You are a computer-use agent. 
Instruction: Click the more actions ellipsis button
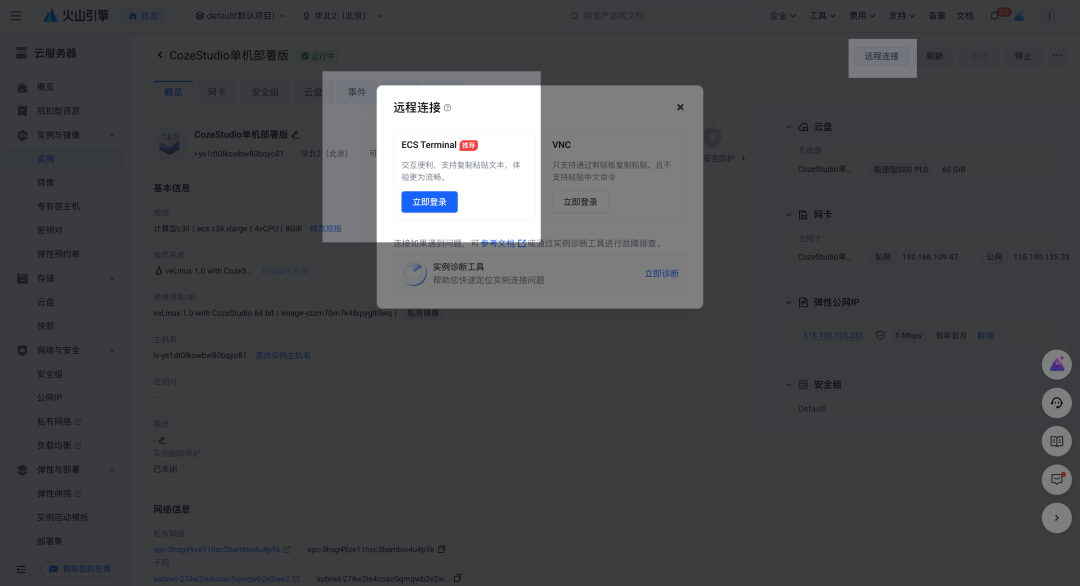1057,56
